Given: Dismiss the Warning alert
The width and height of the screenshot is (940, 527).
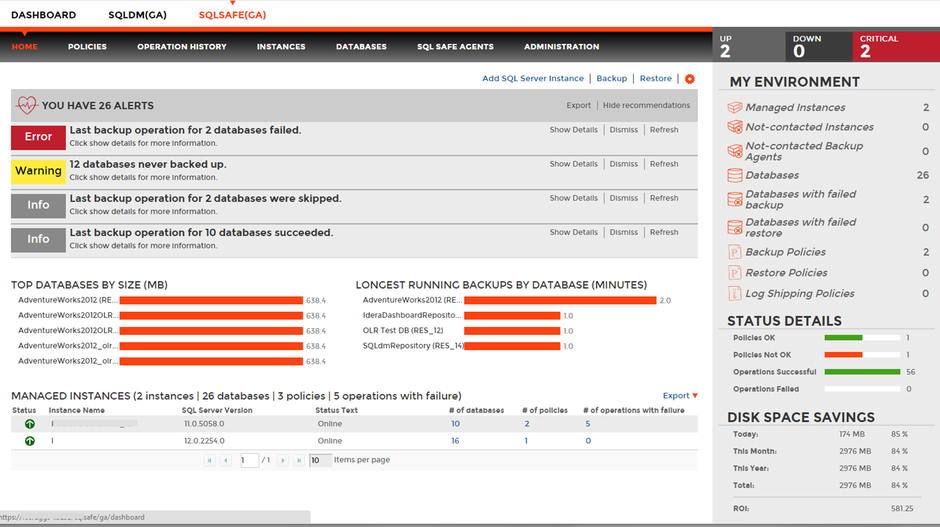Looking at the screenshot, I should [623, 164].
